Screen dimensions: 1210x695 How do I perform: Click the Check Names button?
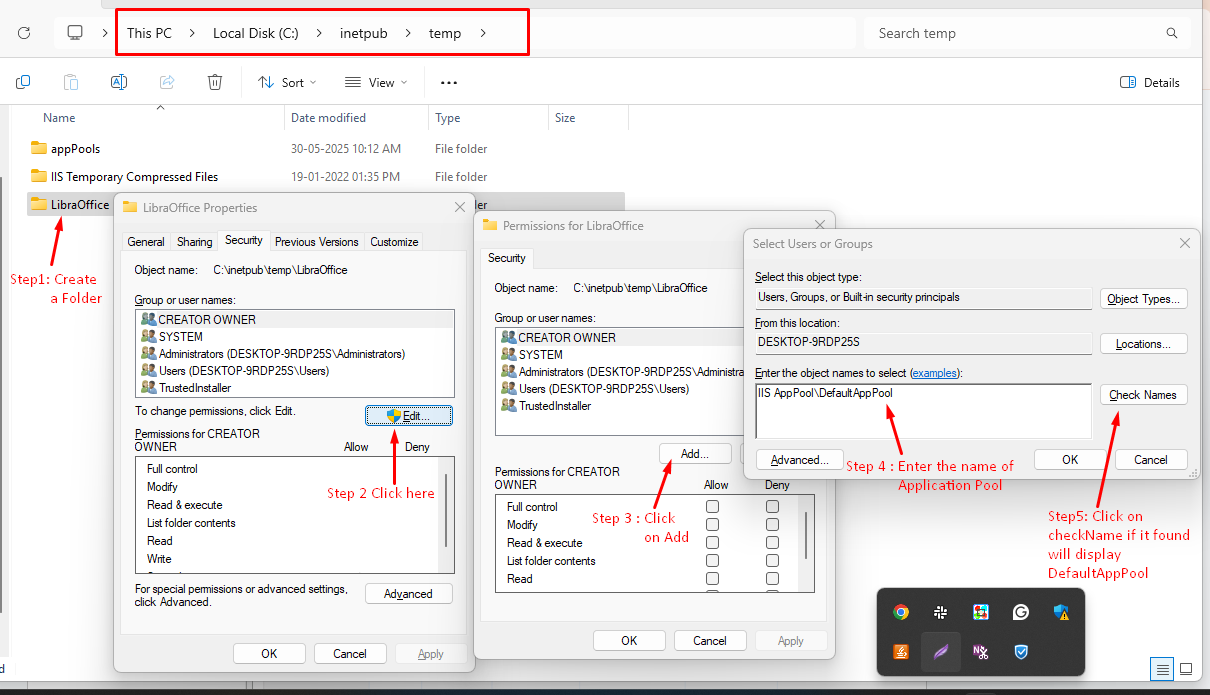pyautogui.click(x=1143, y=395)
